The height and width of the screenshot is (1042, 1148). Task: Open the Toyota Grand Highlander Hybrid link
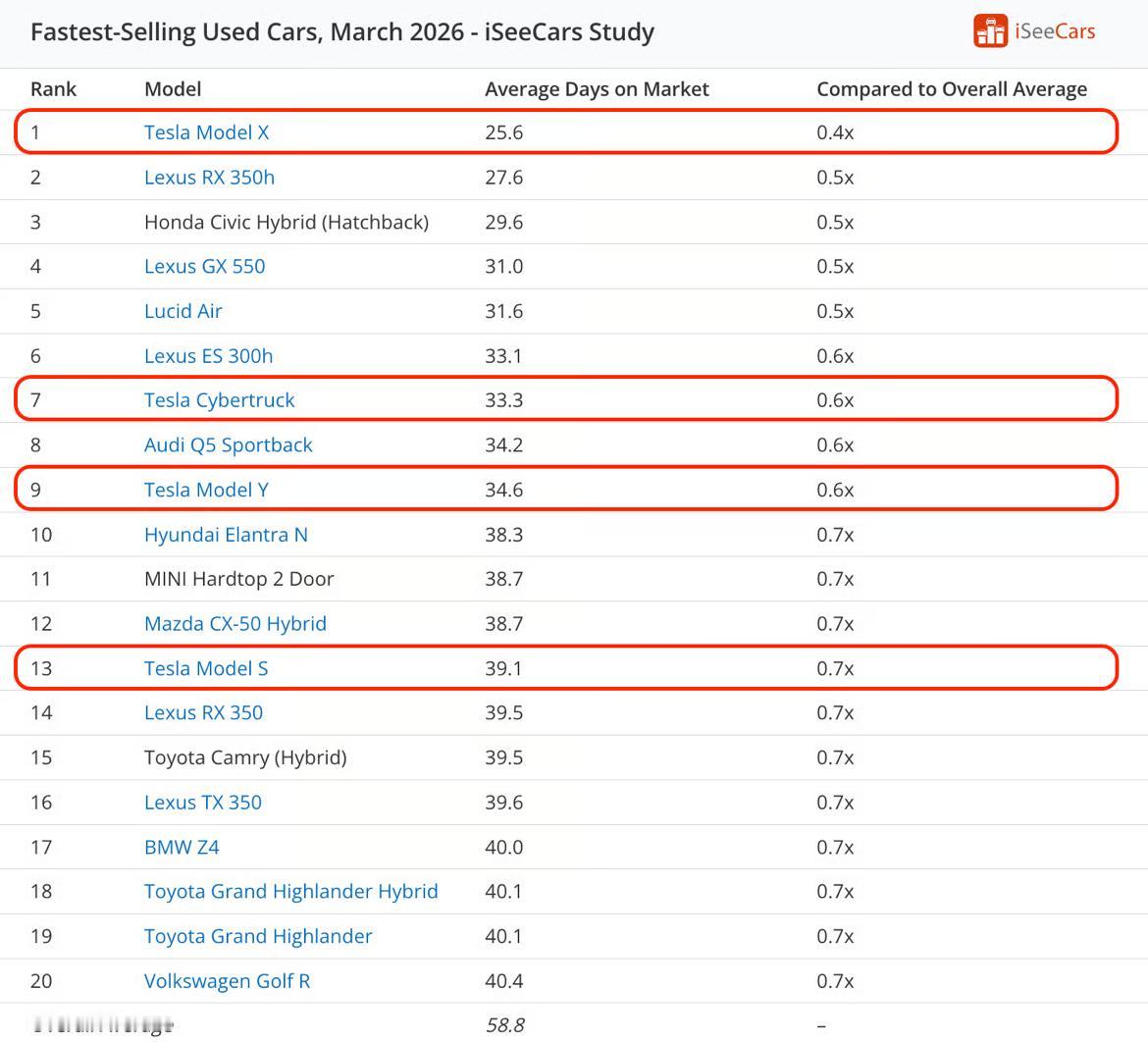point(291,891)
